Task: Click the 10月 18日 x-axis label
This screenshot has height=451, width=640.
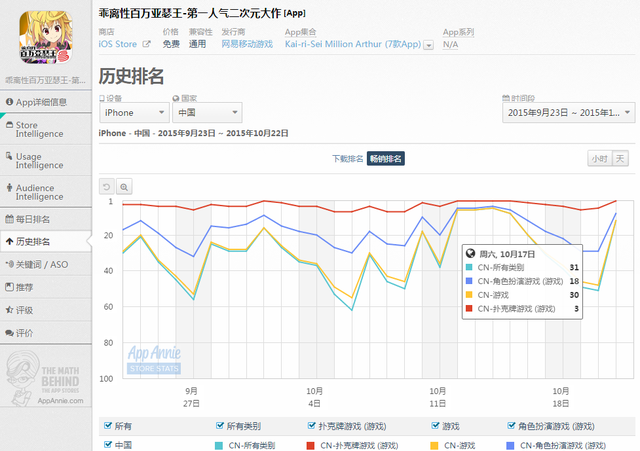Action: coord(561,397)
